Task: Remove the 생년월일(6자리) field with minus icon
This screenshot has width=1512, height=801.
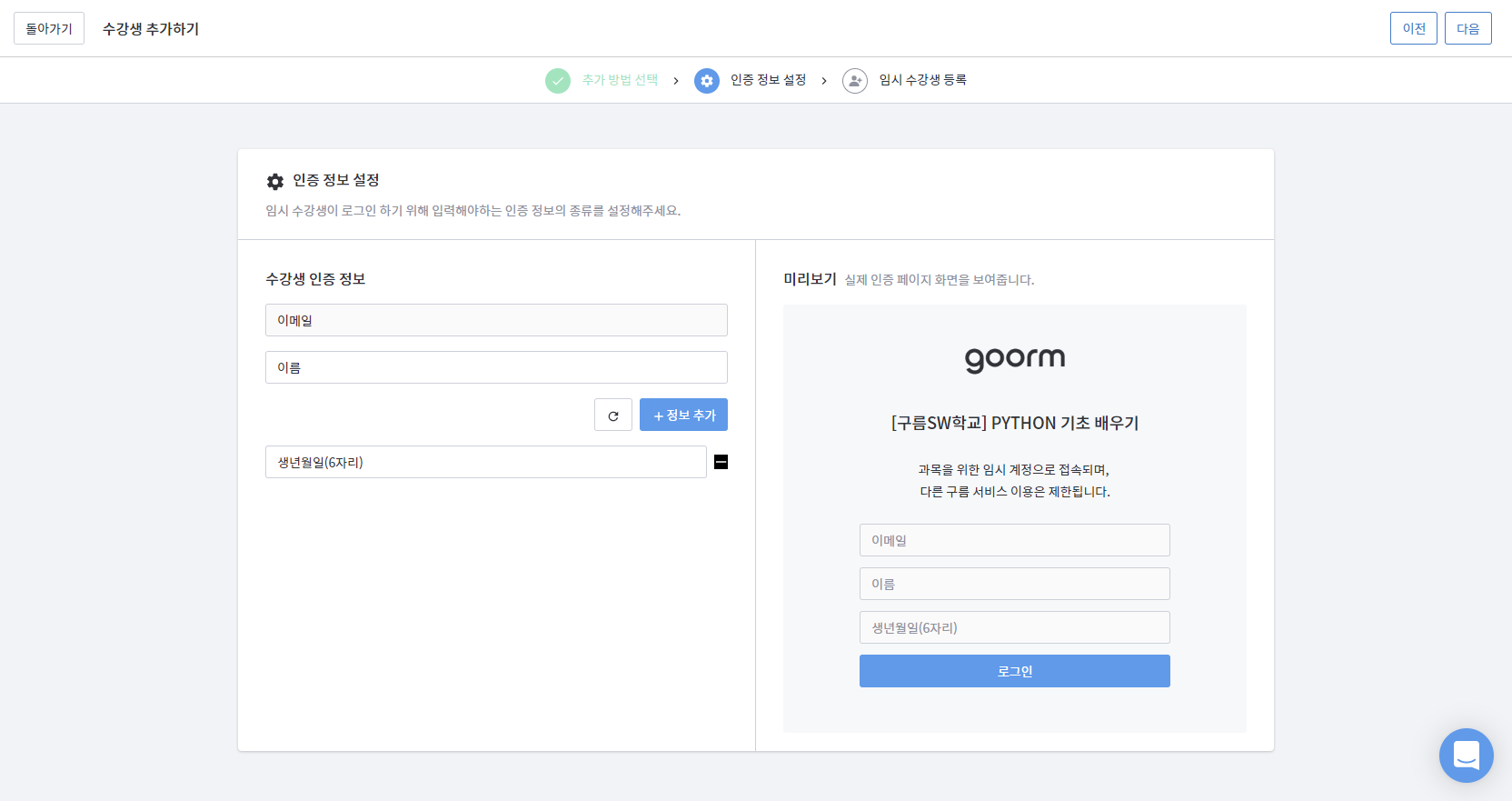Action: [721, 462]
